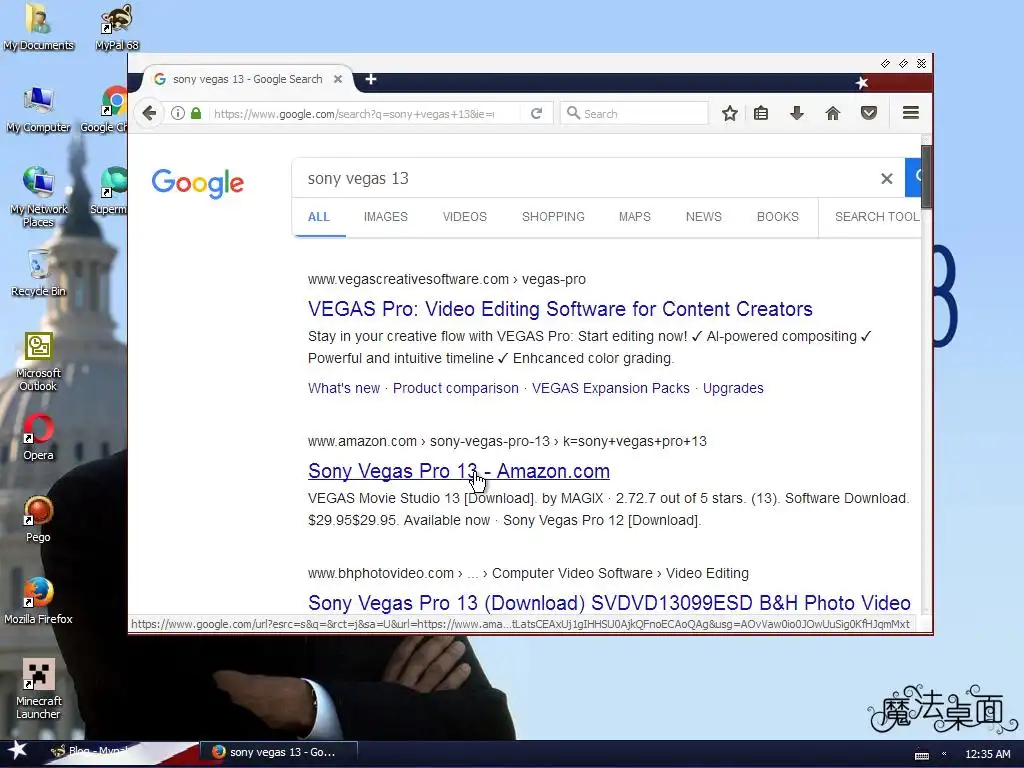Open the VEGAS Expansion Packs sitelink
The image size is (1024, 768).
pyautogui.click(x=611, y=389)
